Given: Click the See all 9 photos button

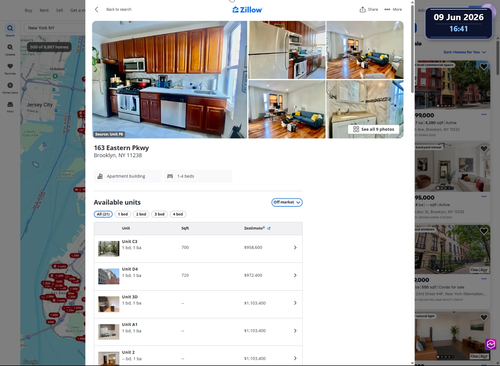Looking at the screenshot, I should (374, 129).
